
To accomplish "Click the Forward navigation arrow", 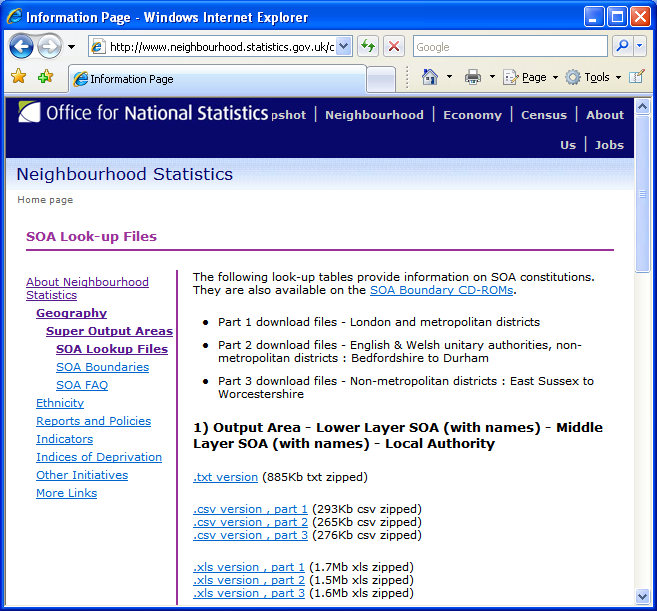I will click(x=49, y=47).
